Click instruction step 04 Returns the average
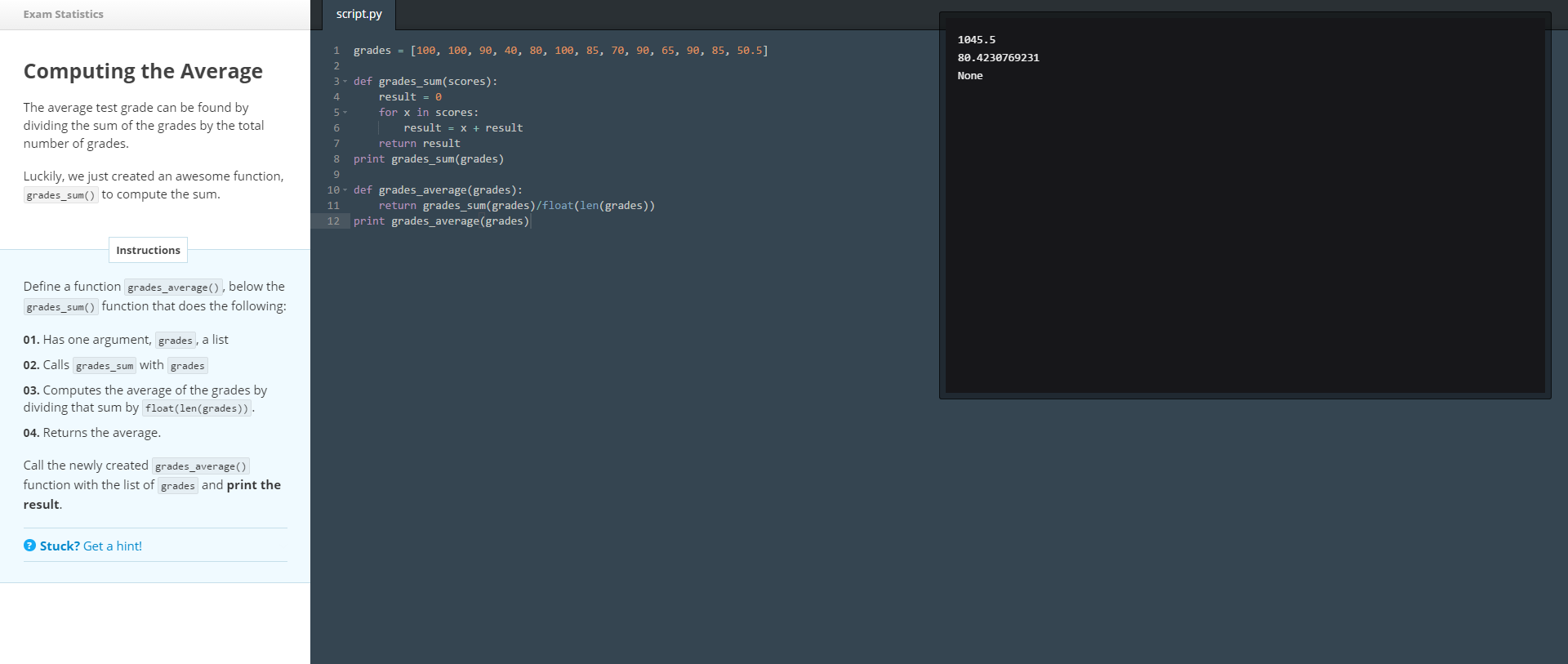 [92, 433]
